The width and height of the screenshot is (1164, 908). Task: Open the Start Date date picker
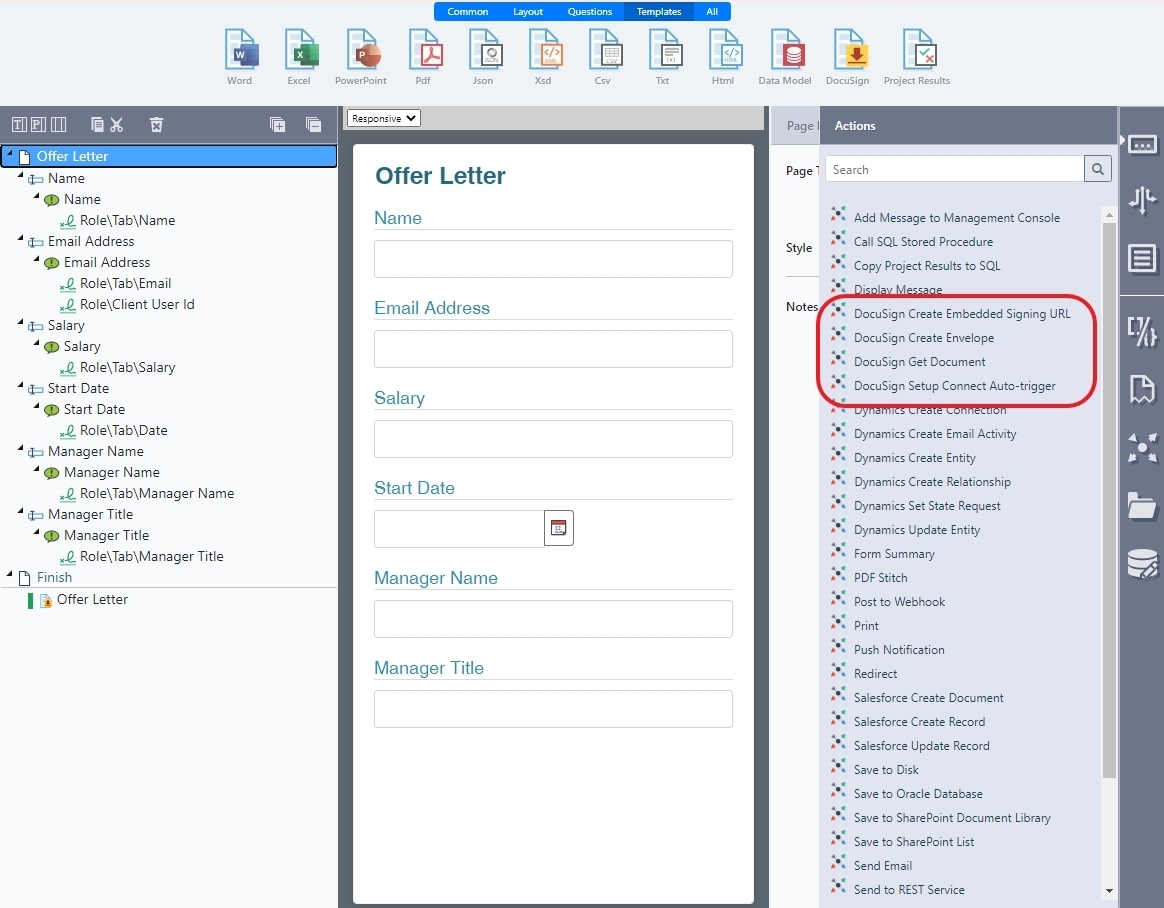coord(558,528)
